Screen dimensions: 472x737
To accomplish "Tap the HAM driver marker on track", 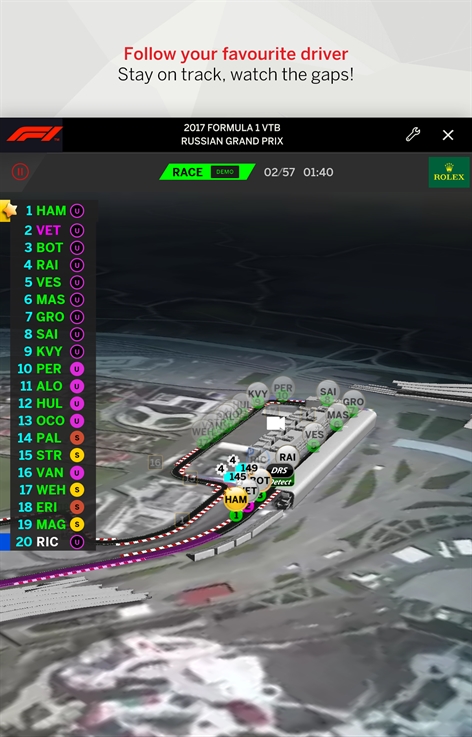I will 236,499.
